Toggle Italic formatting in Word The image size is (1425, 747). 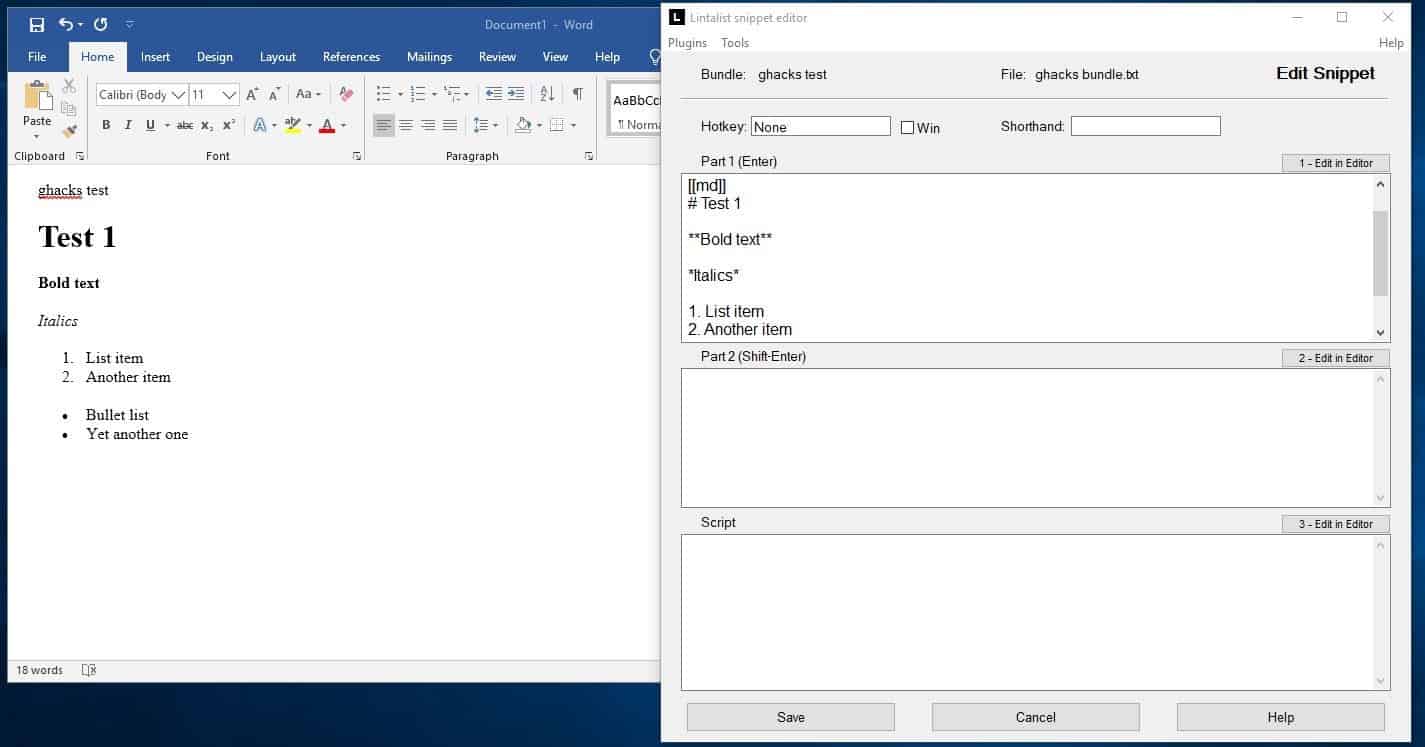point(128,125)
